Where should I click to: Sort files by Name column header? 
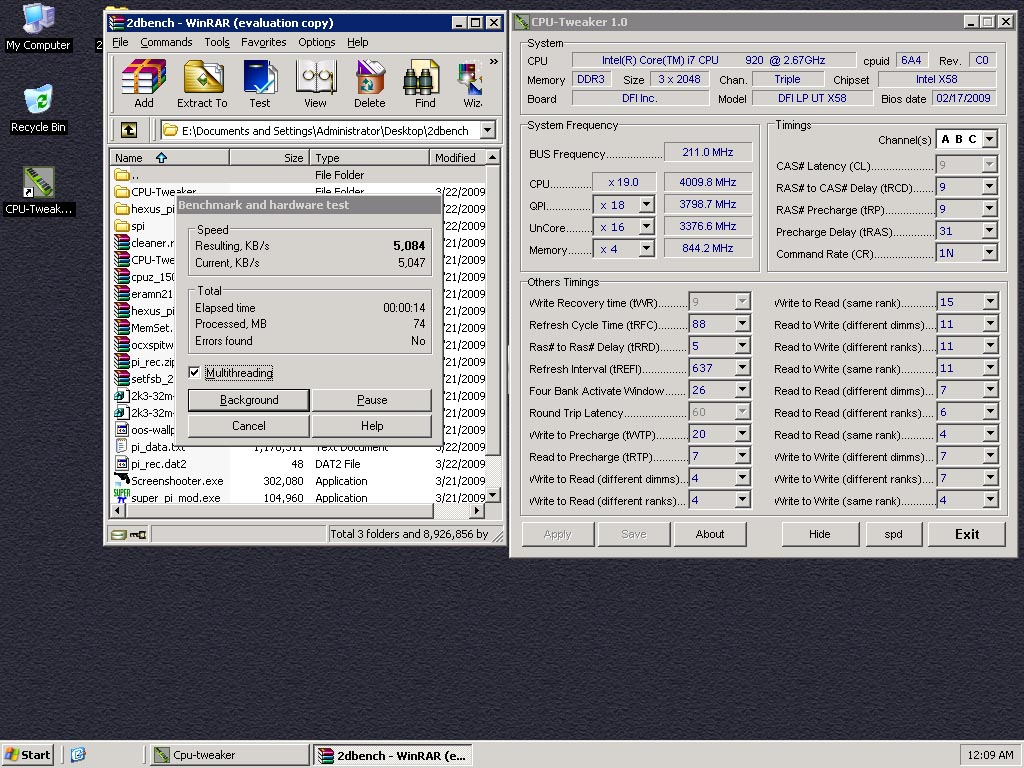tap(170, 157)
